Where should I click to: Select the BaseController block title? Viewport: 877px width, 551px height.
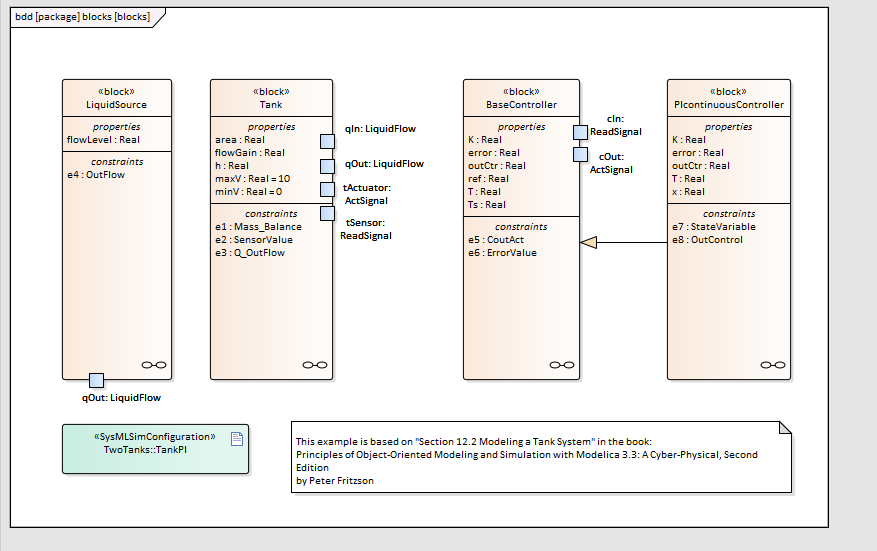point(521,105)
